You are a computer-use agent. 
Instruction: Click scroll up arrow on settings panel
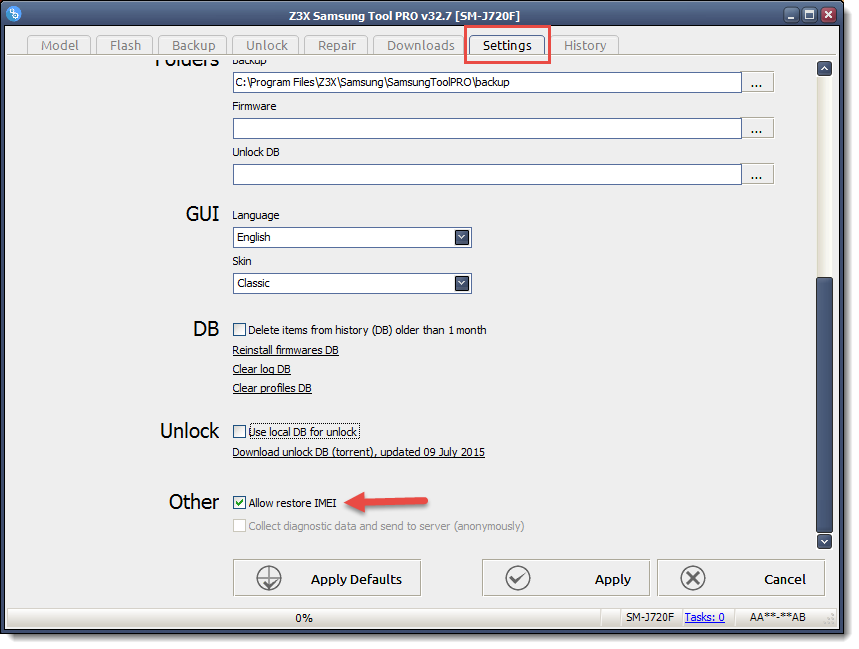(x=824, y=68)
